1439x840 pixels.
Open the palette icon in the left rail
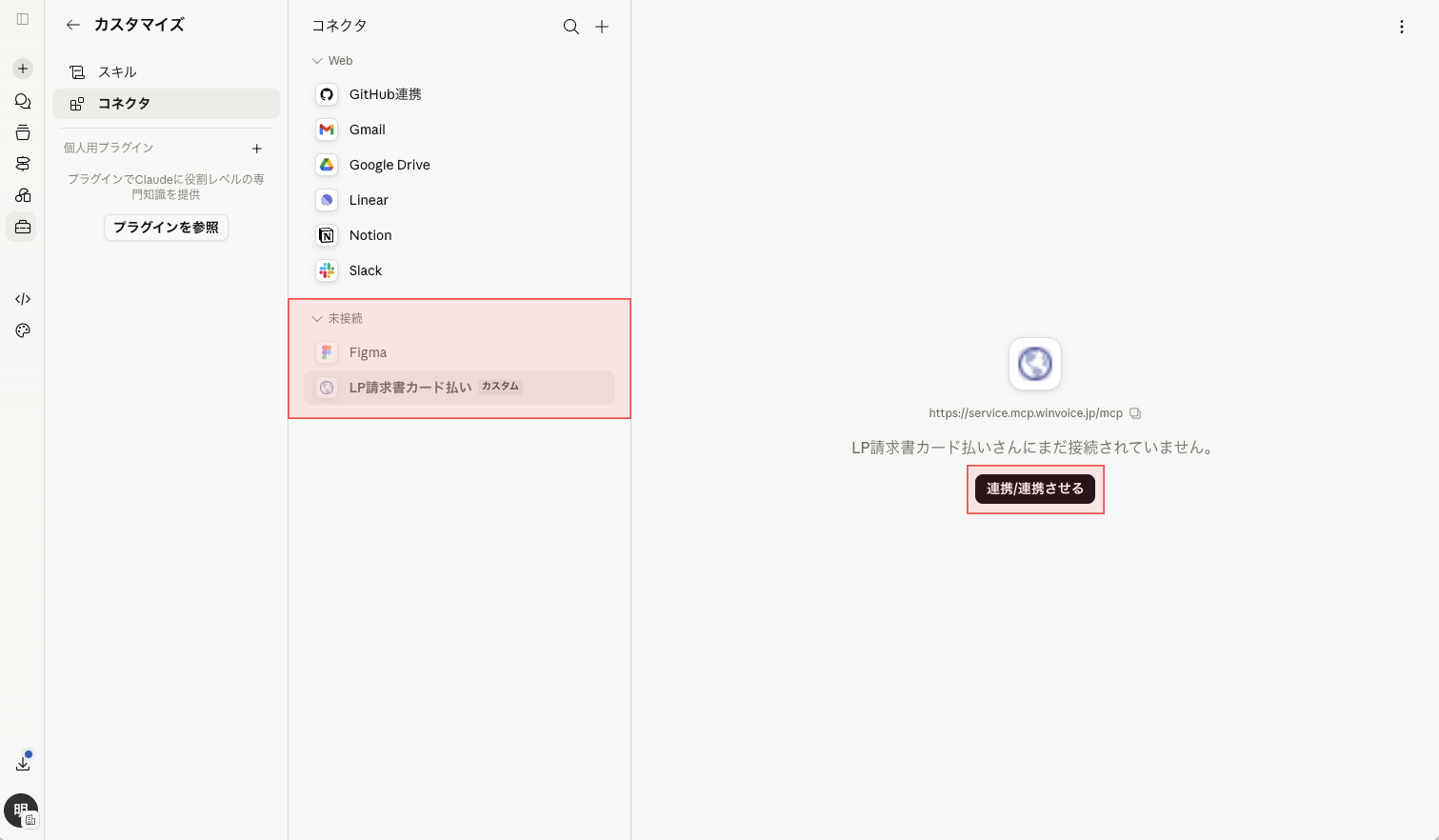pyautogui.click(x=23, y=330)
